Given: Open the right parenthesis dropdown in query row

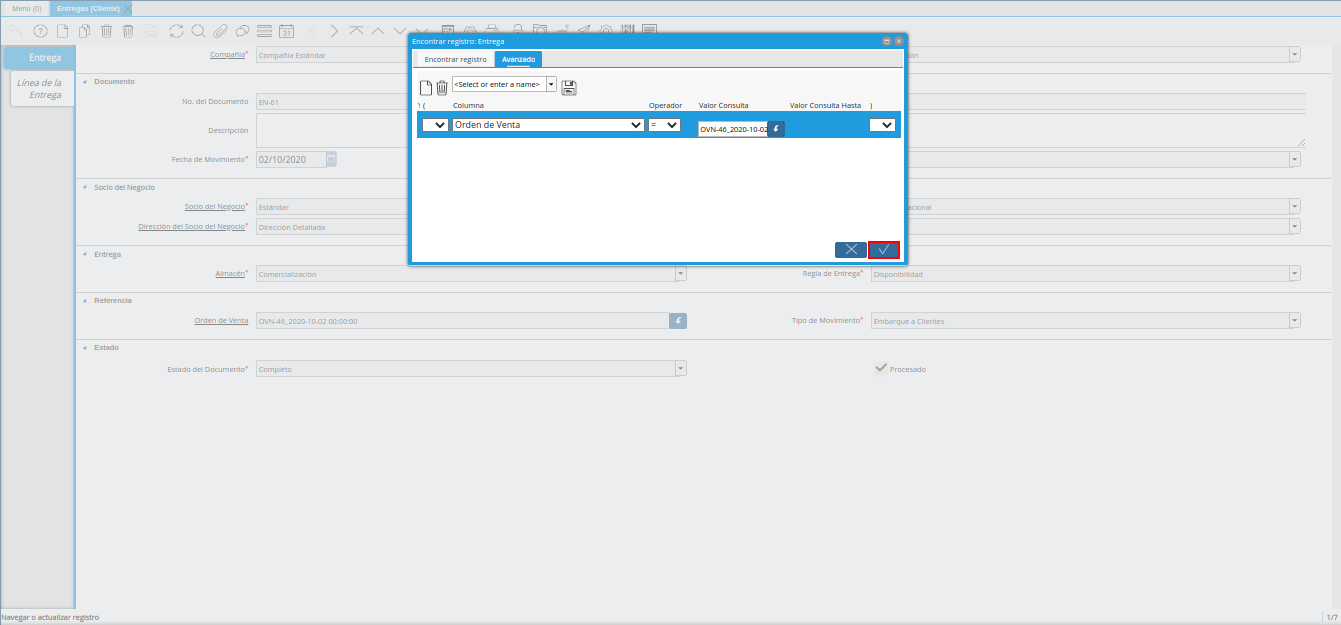Looking at the screenshot, I should tap(882, 125).
